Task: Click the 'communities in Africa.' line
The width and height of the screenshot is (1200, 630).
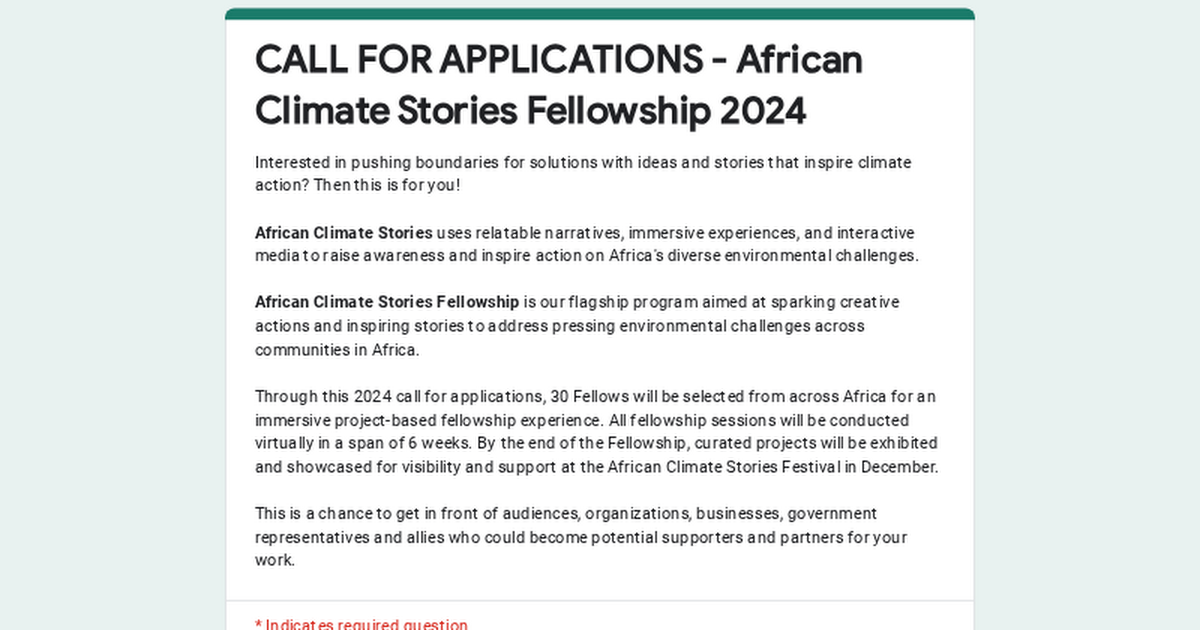Action: [x=338, y=349]
